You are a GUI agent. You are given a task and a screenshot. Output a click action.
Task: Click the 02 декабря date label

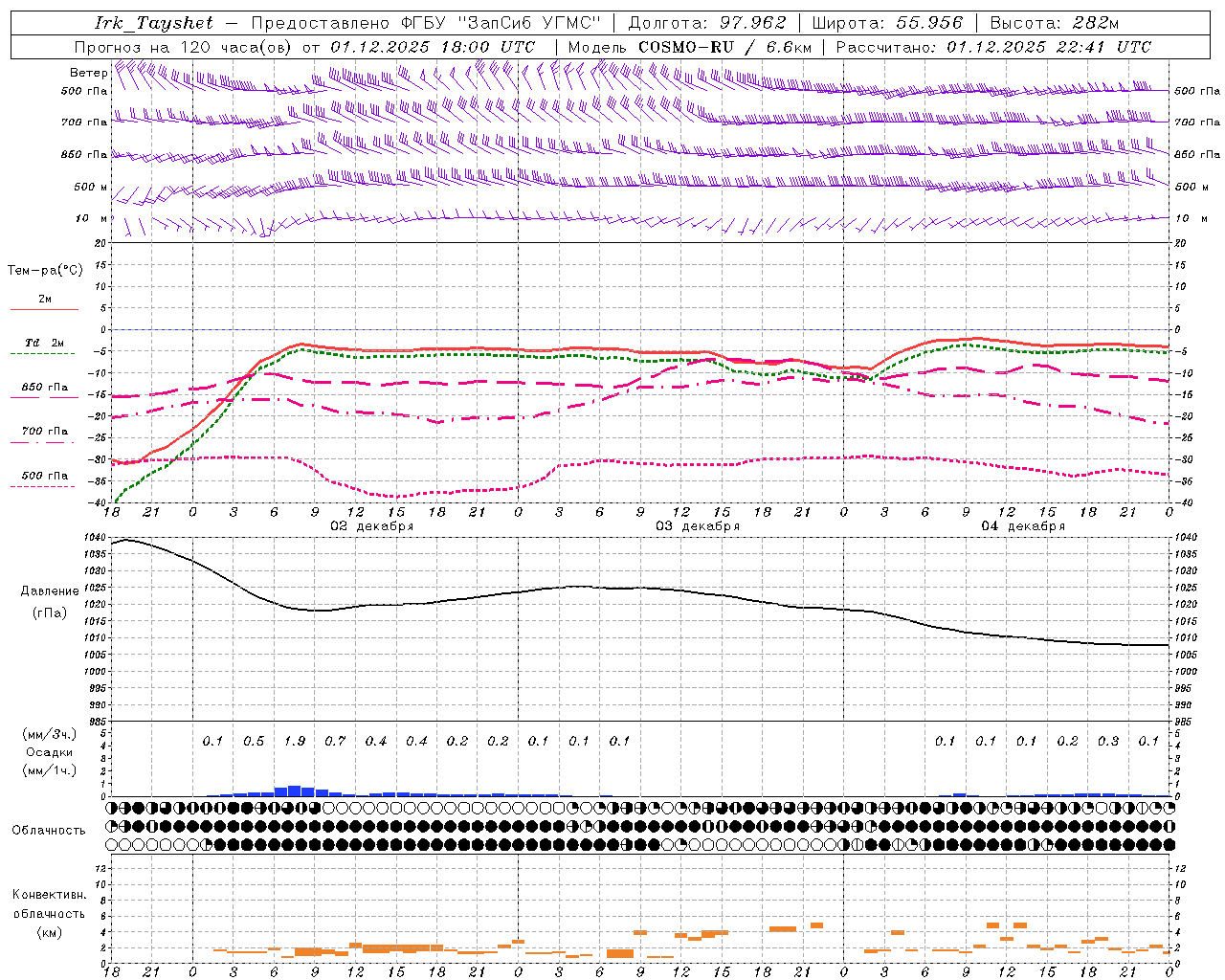372,526
